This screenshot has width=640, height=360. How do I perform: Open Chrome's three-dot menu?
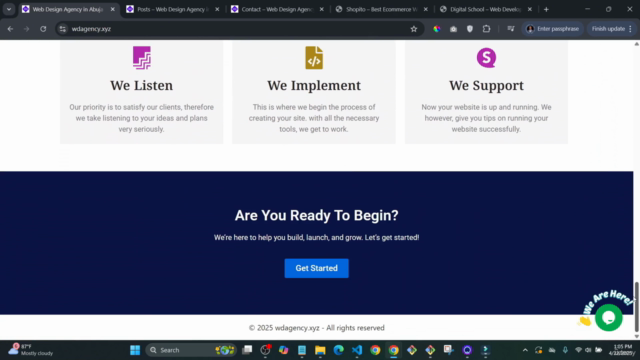click(631, 29)
